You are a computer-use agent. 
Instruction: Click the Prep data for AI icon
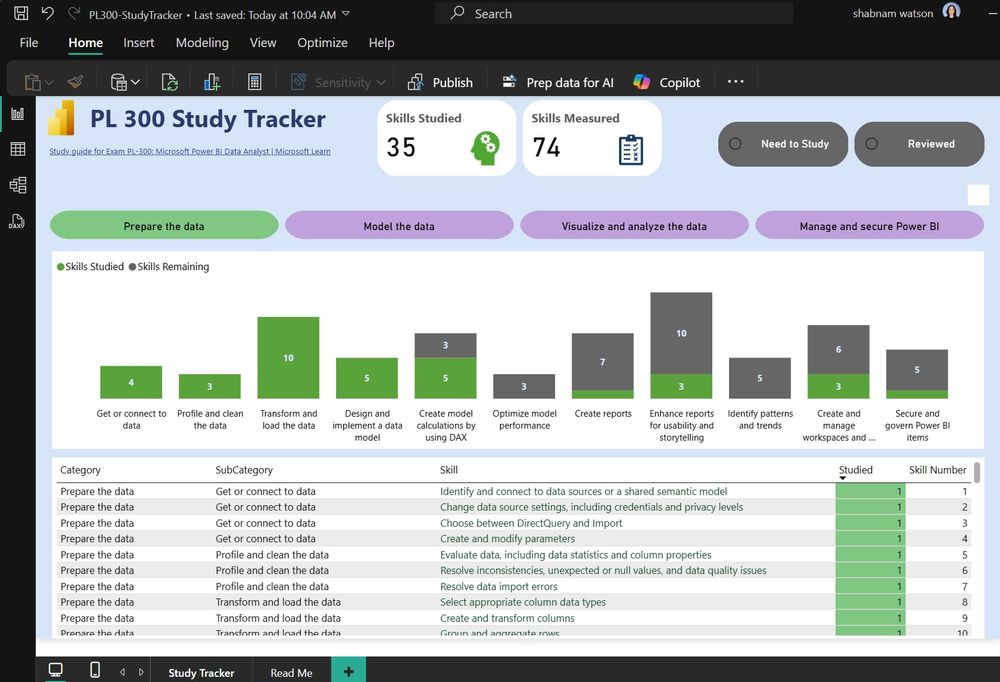tap(509, 82)
